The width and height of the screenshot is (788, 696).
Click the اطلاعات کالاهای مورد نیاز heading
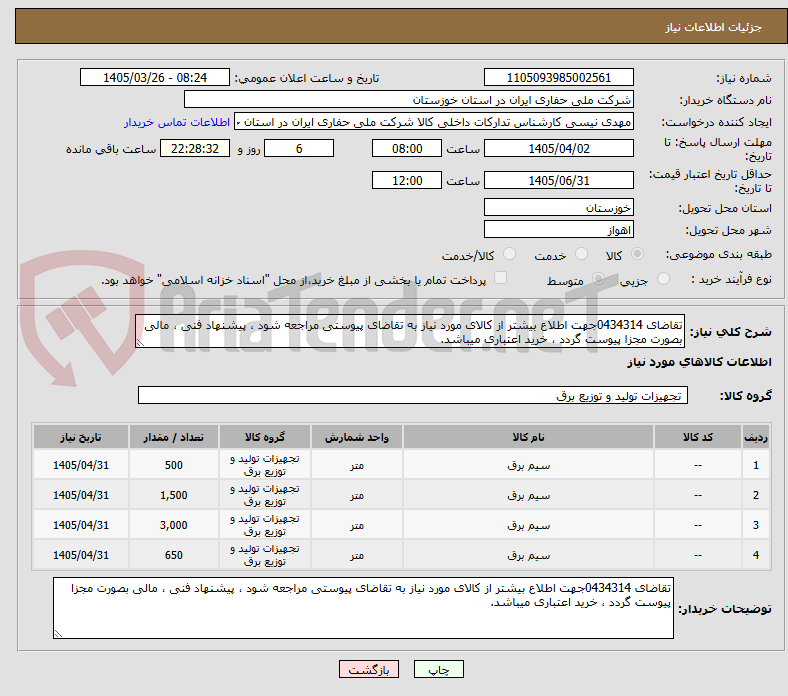[x=699, y=362]
